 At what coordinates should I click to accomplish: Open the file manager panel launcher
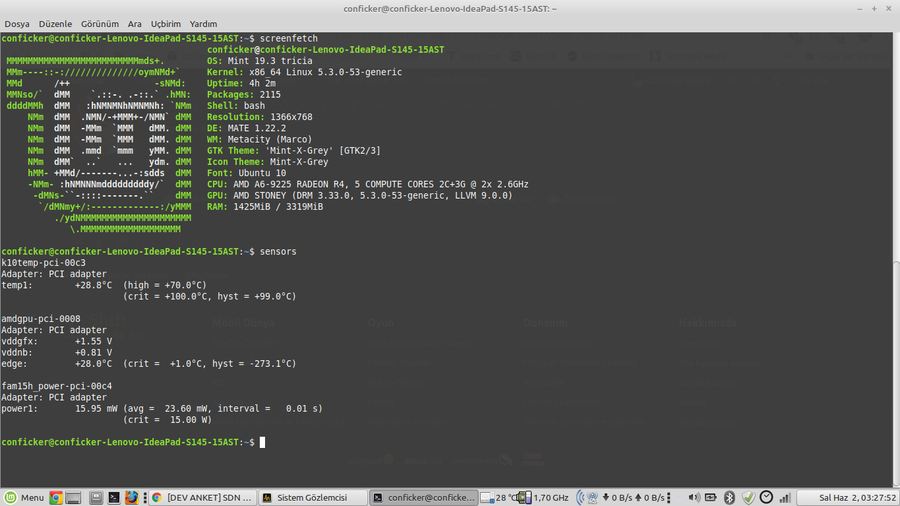pos(96,497)
